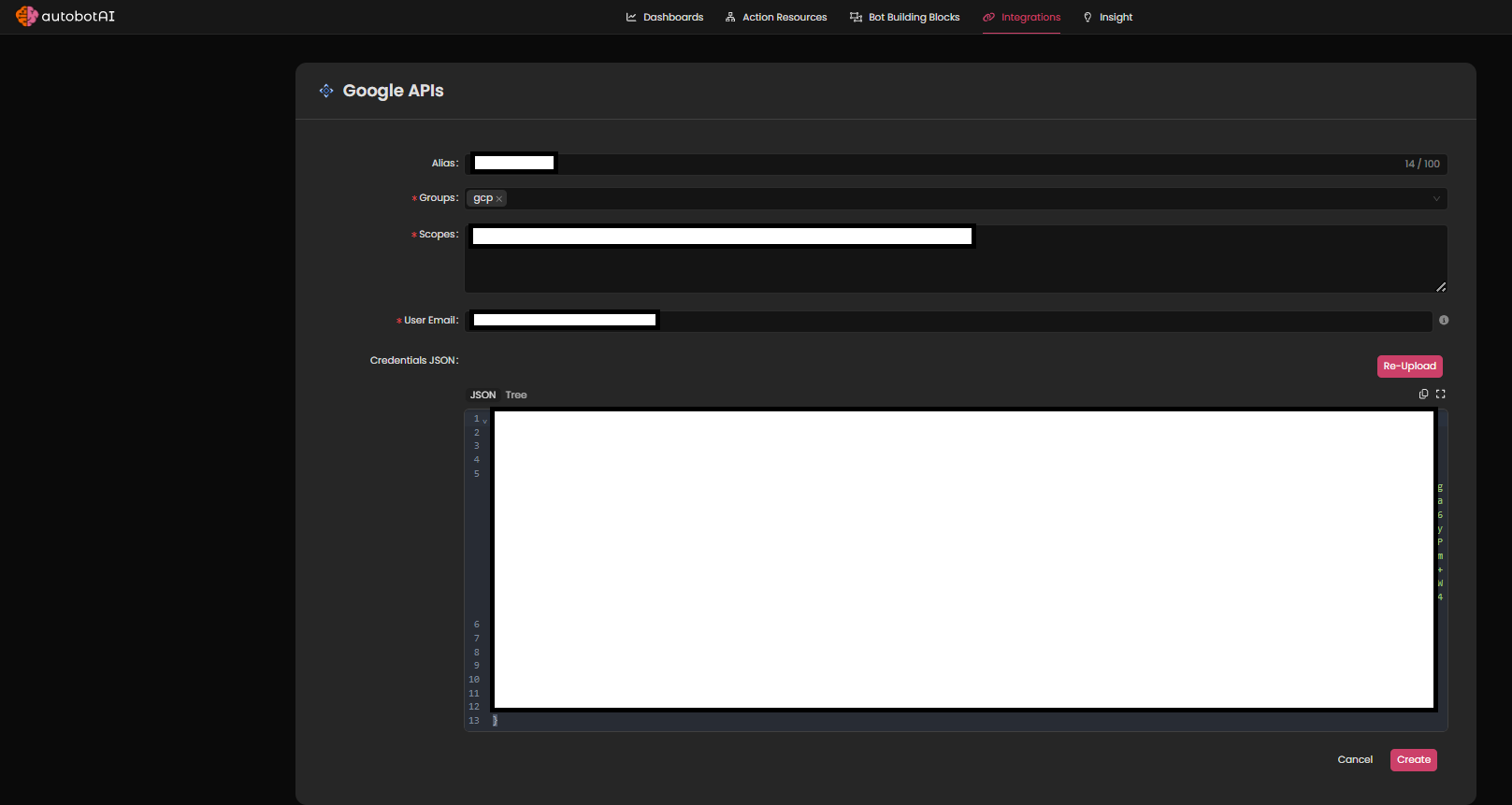This screenshot has width=1512, height=805.
Task: Switch to the JSON view tab
Action: tap(482, 395)
